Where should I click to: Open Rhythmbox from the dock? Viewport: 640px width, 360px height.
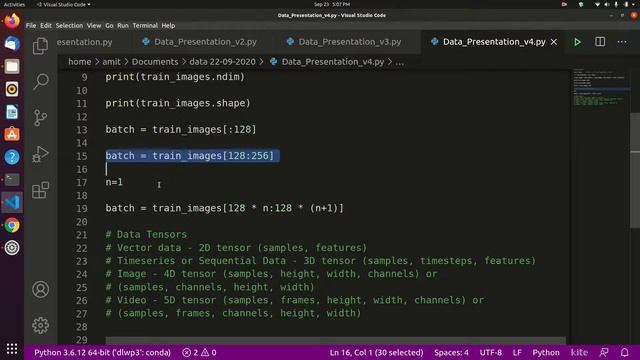click(12, 89)
